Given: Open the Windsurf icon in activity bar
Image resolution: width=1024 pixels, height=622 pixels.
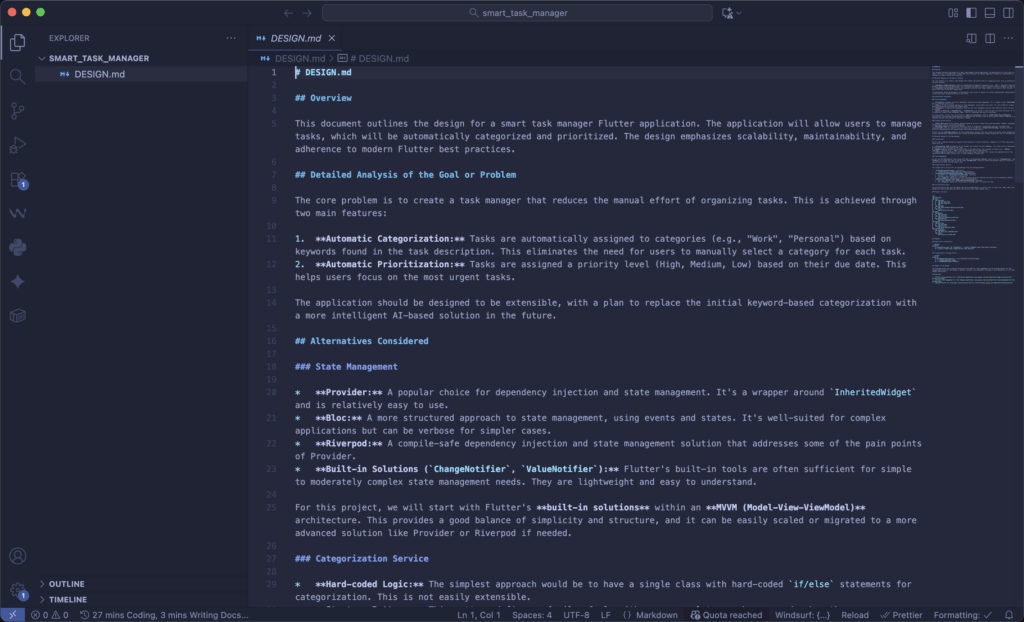Looking at the screenshot, I should [17, 213].
